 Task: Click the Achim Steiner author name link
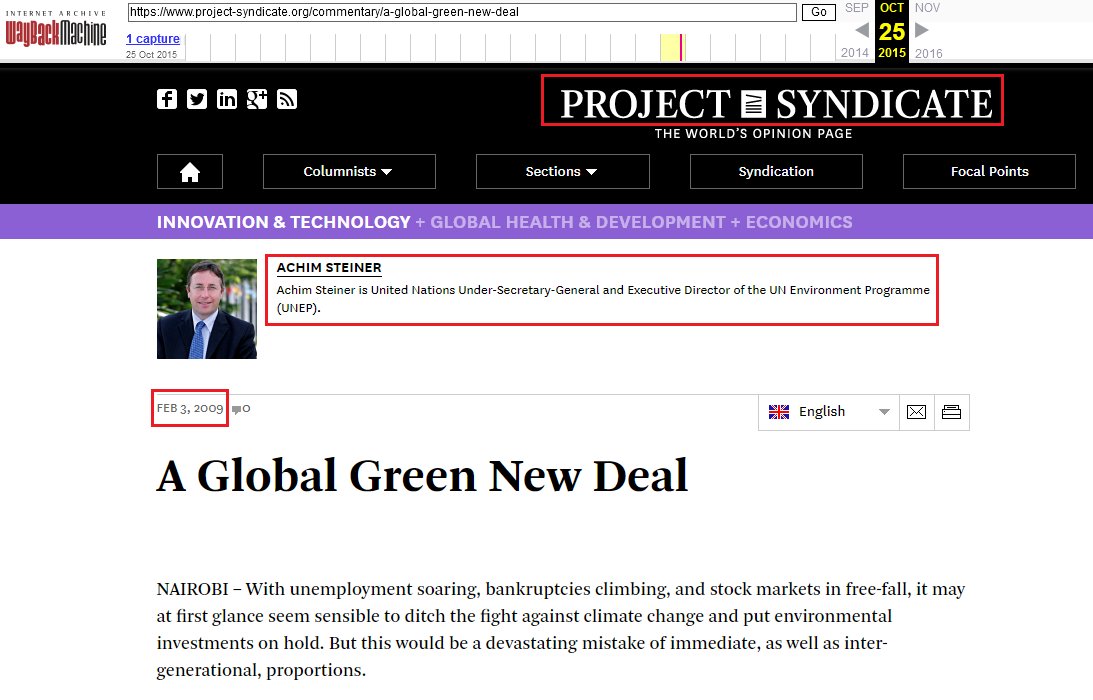point(329,268)
